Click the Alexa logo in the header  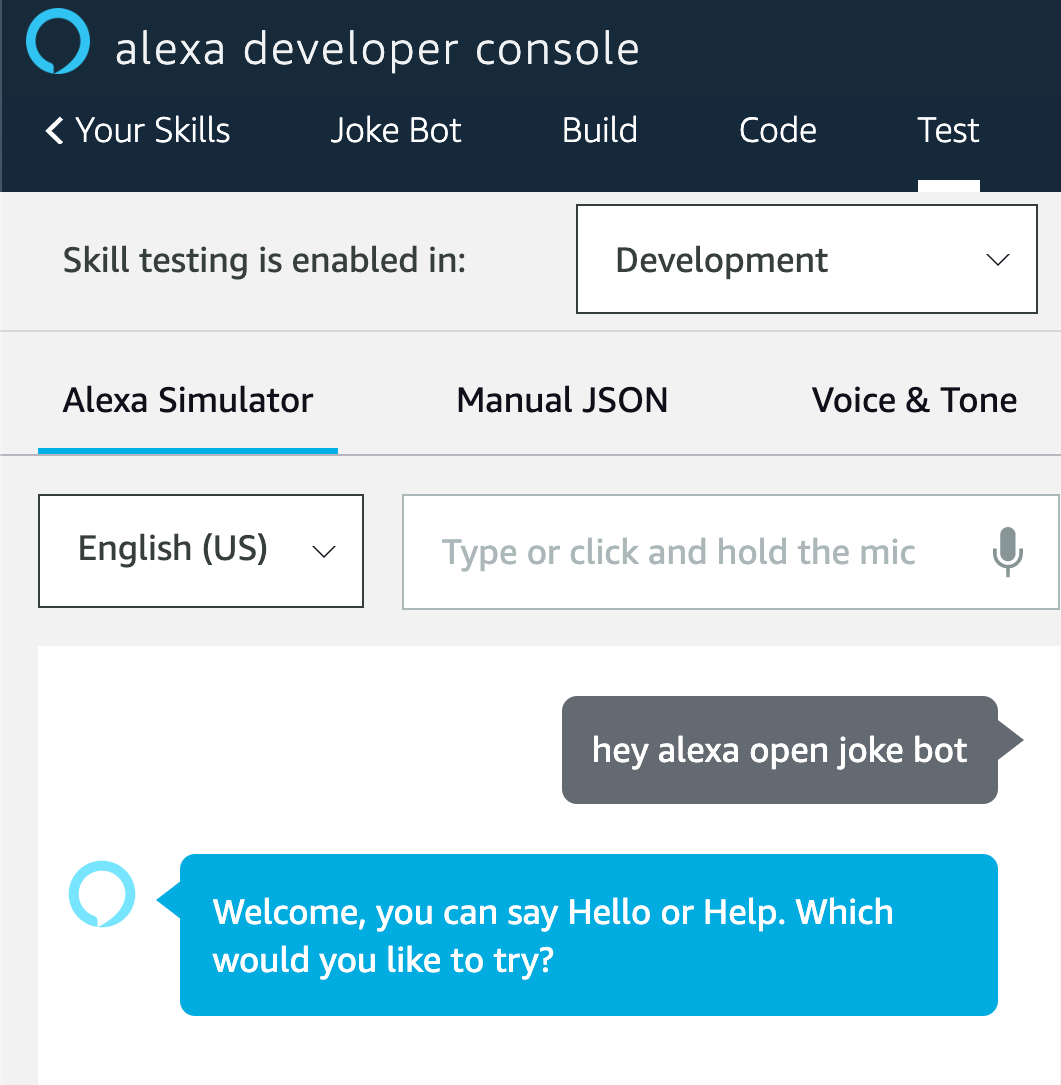[x=57, y=42]
